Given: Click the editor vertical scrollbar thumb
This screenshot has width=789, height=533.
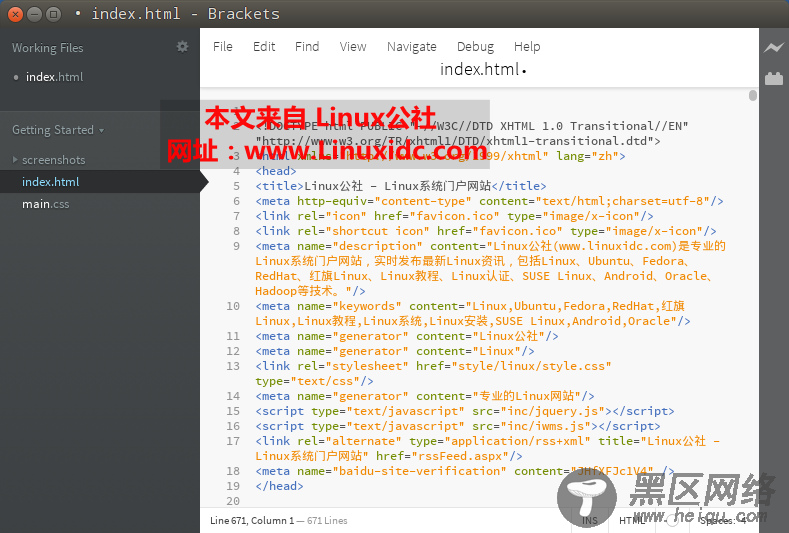Looking at the screenshot, I should coord(753,95).
